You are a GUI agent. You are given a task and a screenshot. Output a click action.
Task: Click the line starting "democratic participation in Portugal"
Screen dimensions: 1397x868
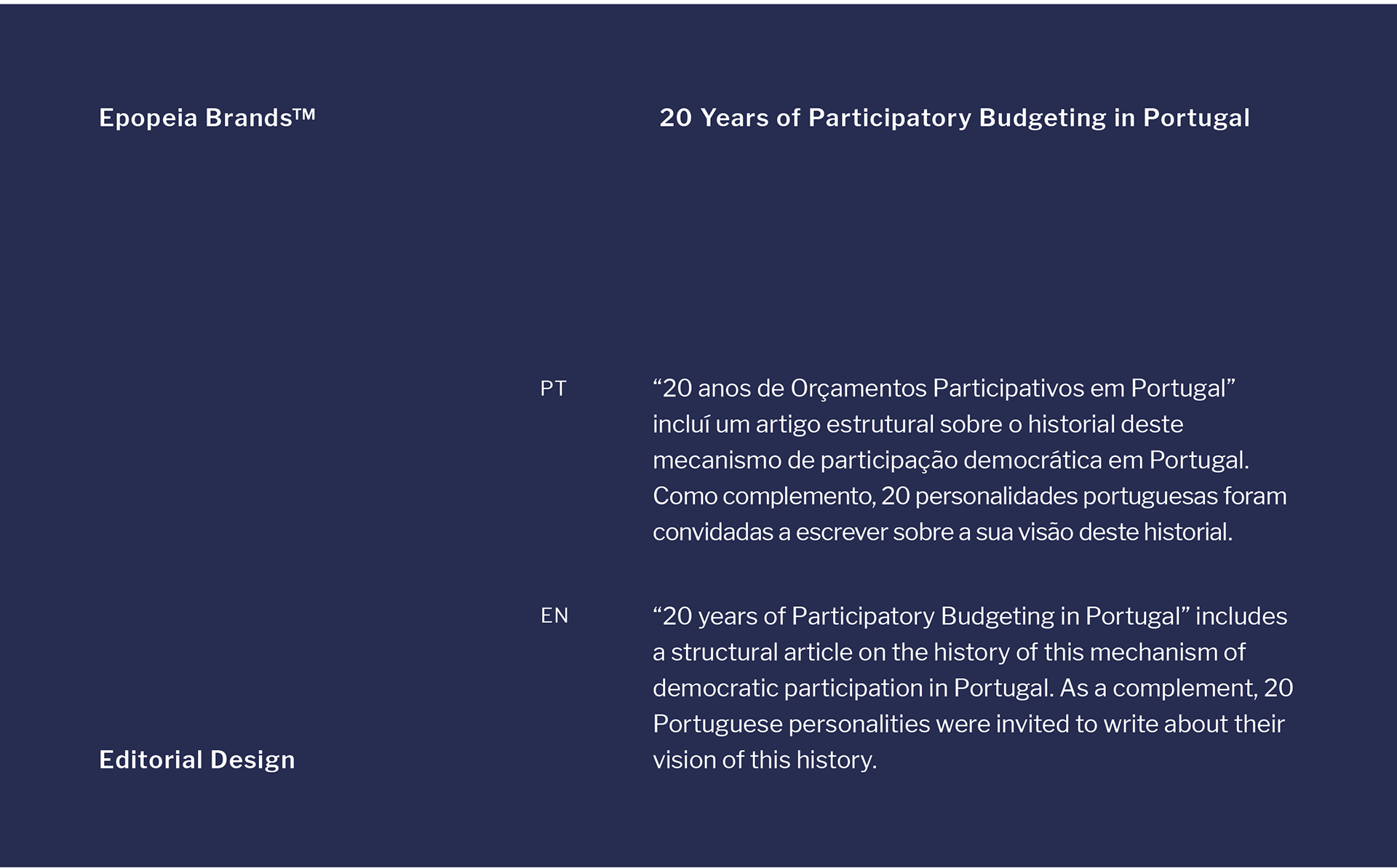pos(973,688)
